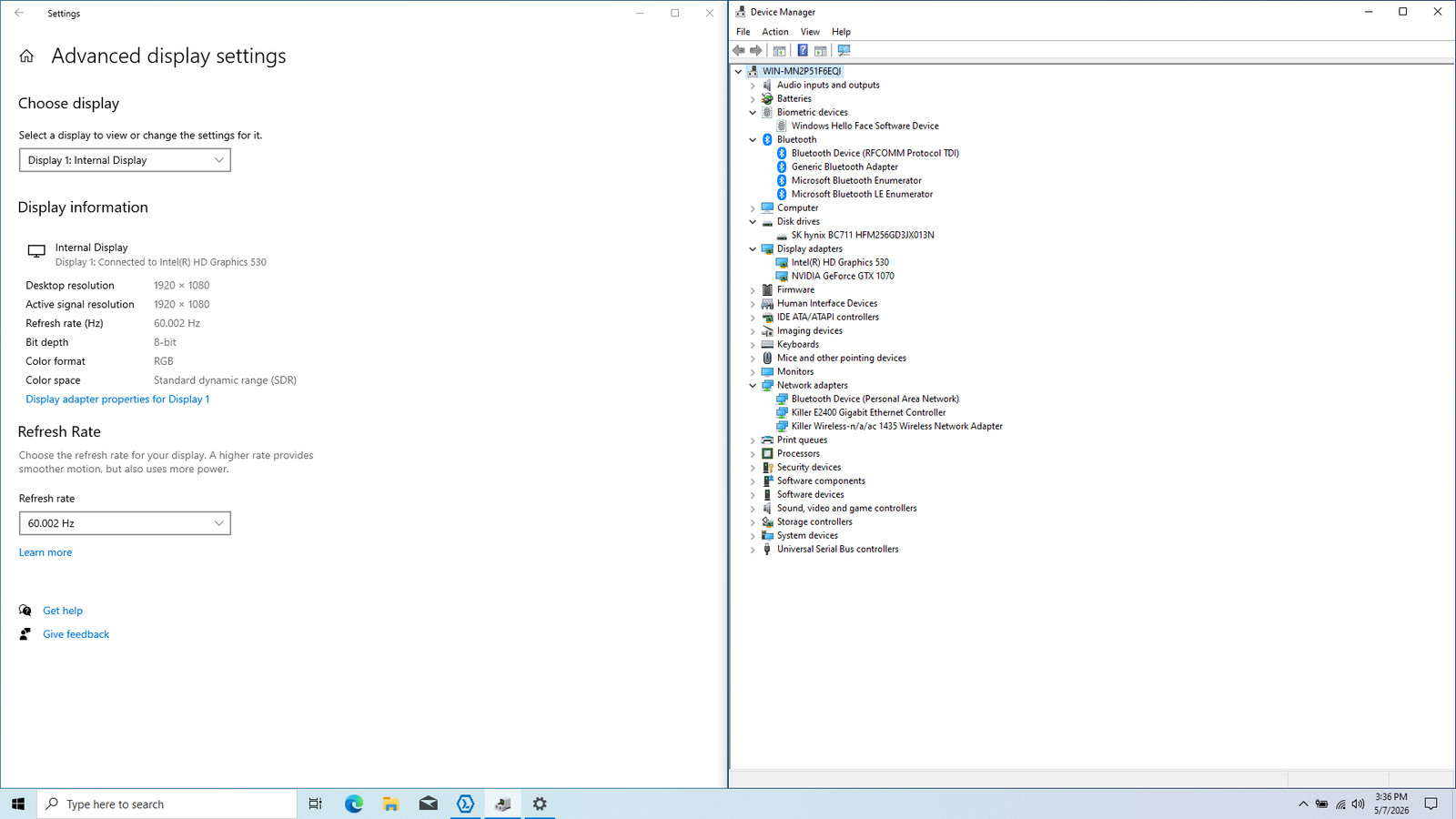1456x819 pixels.
Task: Scan for hardware changes via toolbar icon
Action: pyautogui.click(x=844, y=51)
